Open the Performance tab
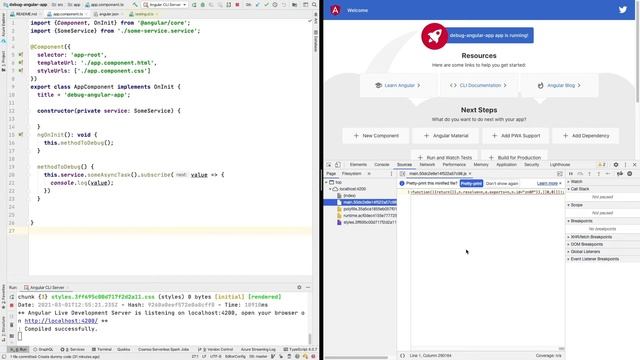Image resolution: width=640 pixels, height=360 pixels. (454, 164)
